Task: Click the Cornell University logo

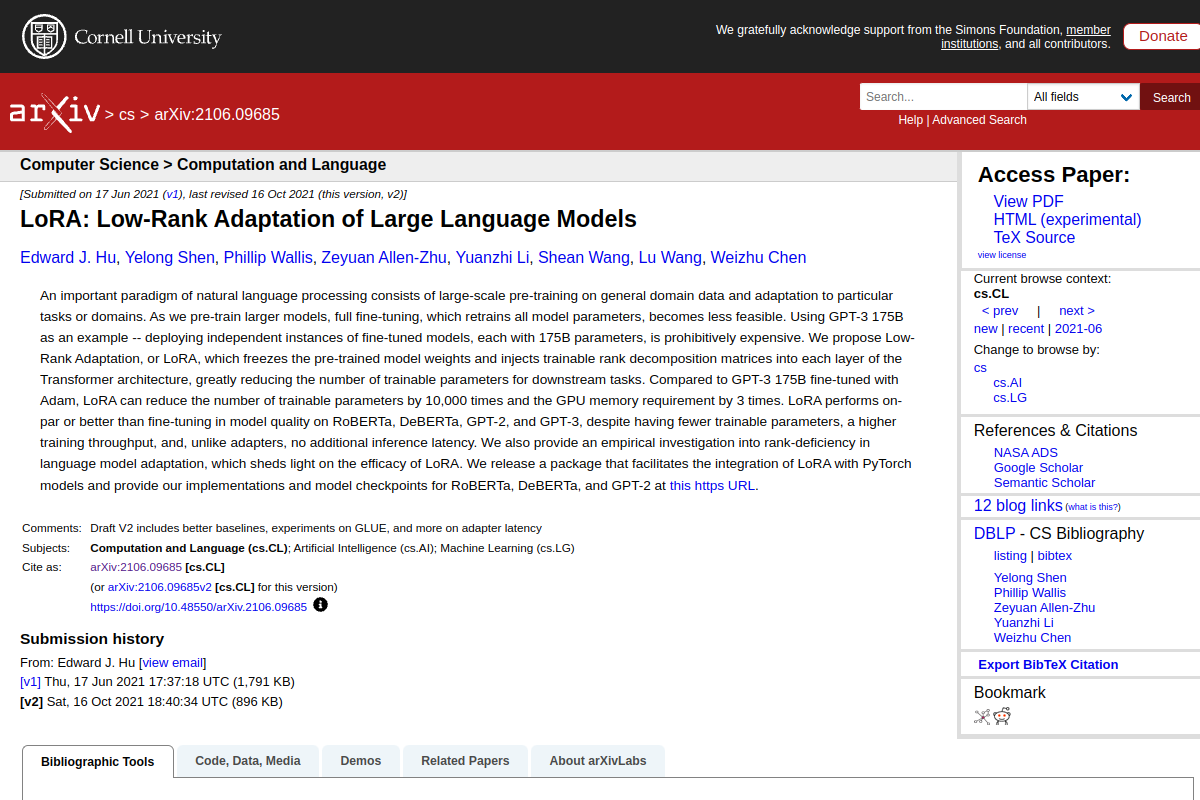Action: (122, 37)
